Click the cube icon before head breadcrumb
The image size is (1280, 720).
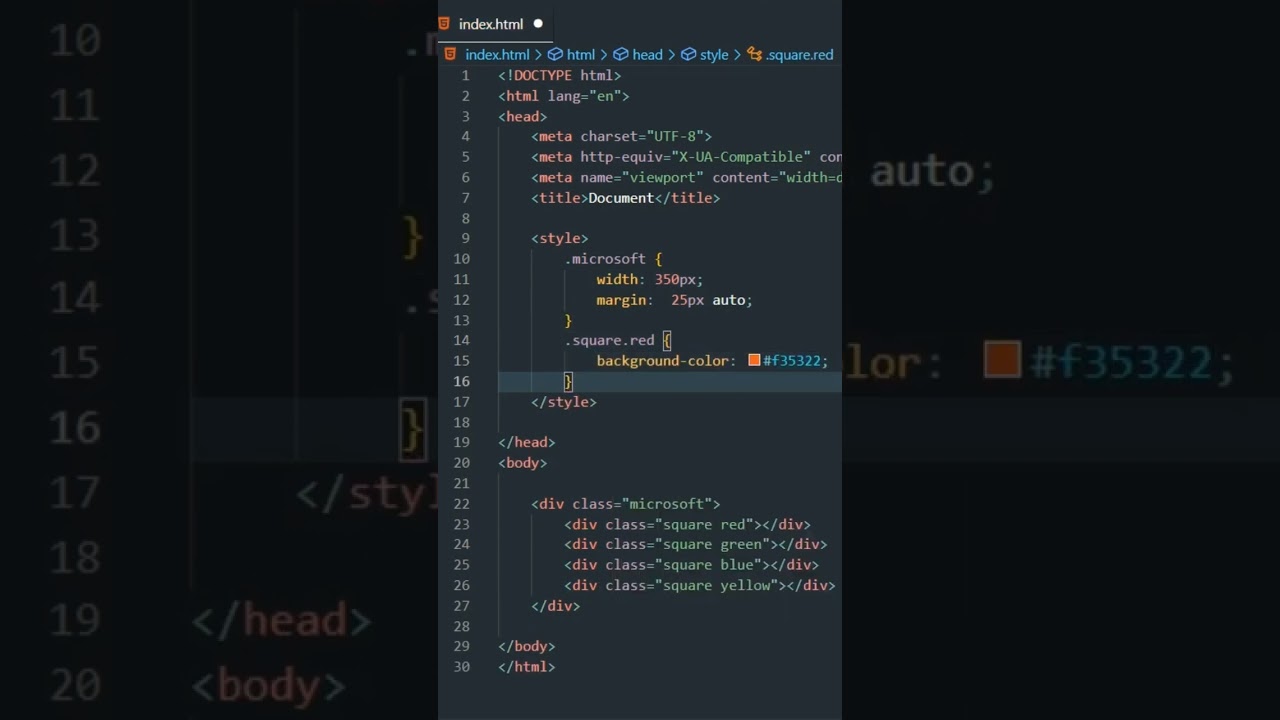[x=620, y=55]
